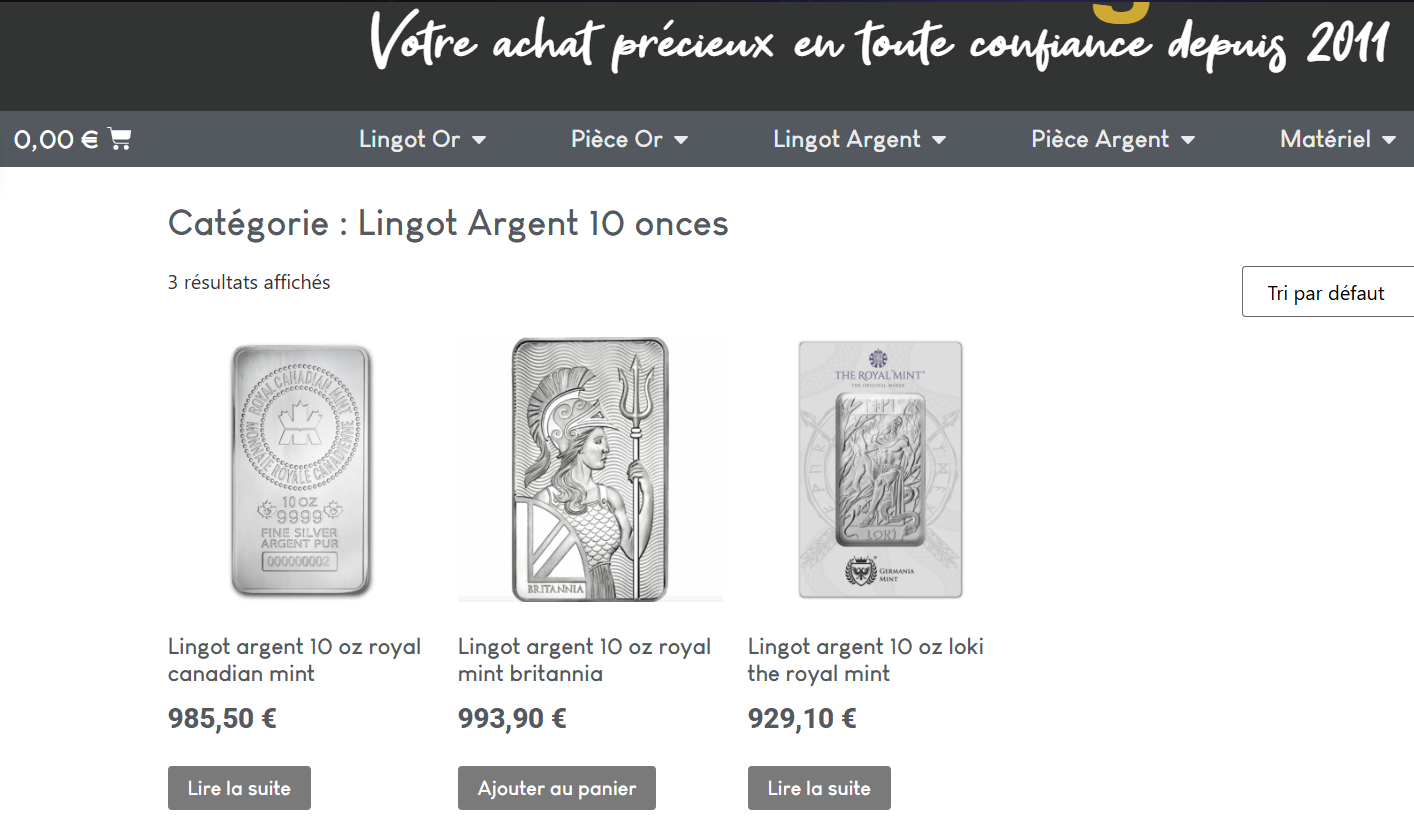Open the shopping cart icon

pos(119,139)
